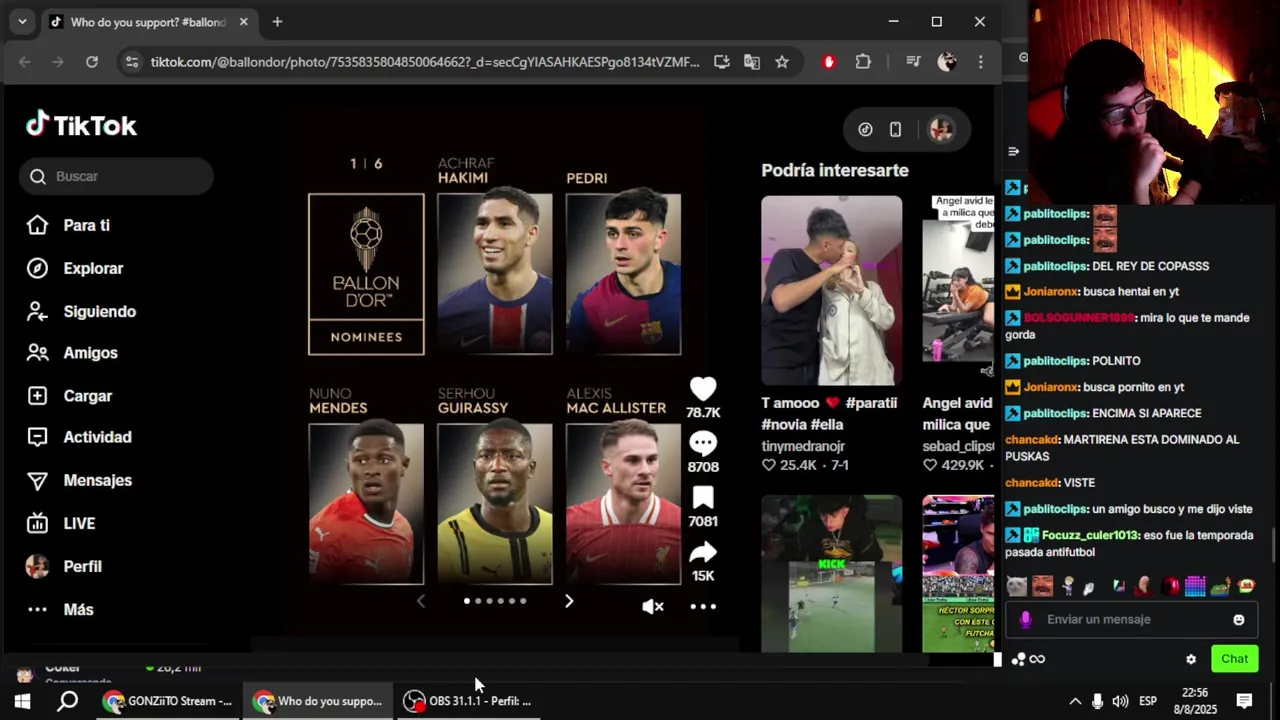Click the TikTok URL address bar

tap(425, 62)
